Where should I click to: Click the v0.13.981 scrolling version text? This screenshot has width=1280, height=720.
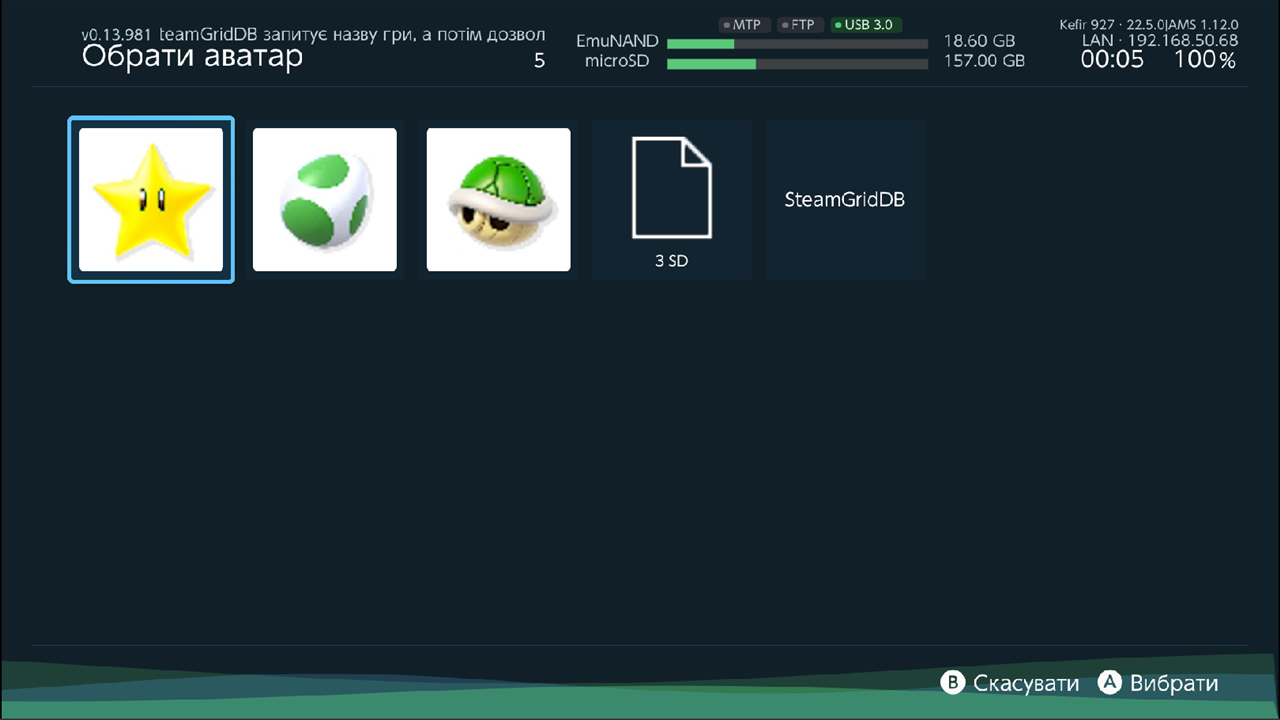click(313, 35)
